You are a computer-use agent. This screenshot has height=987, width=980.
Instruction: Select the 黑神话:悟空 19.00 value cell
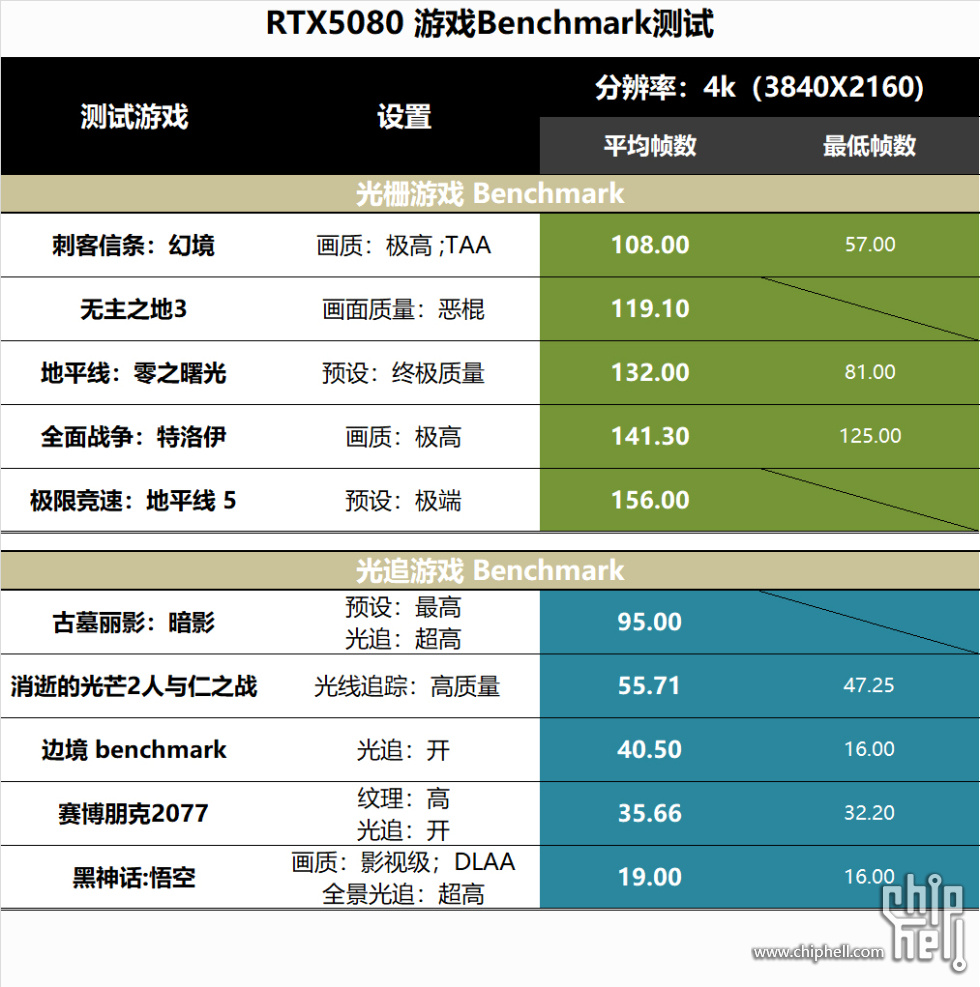coord(650,877)
